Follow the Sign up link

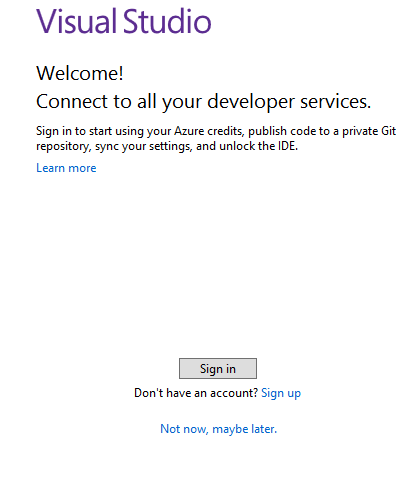(281, 393)
